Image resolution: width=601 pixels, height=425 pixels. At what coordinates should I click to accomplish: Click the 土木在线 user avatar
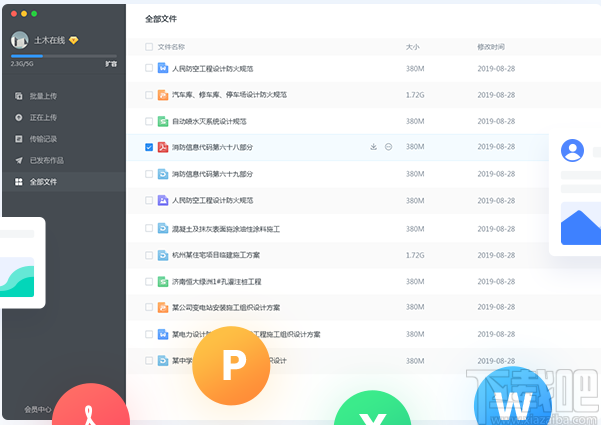20,40
